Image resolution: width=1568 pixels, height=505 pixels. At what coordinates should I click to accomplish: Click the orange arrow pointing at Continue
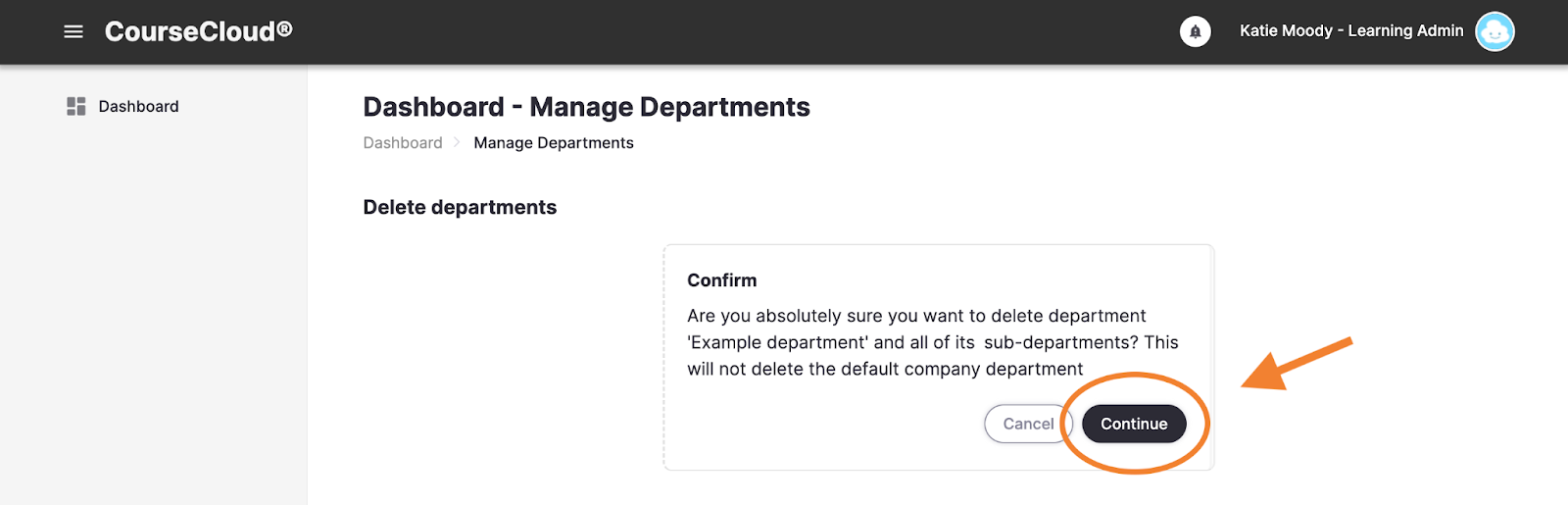click(x=1297, y=364)
